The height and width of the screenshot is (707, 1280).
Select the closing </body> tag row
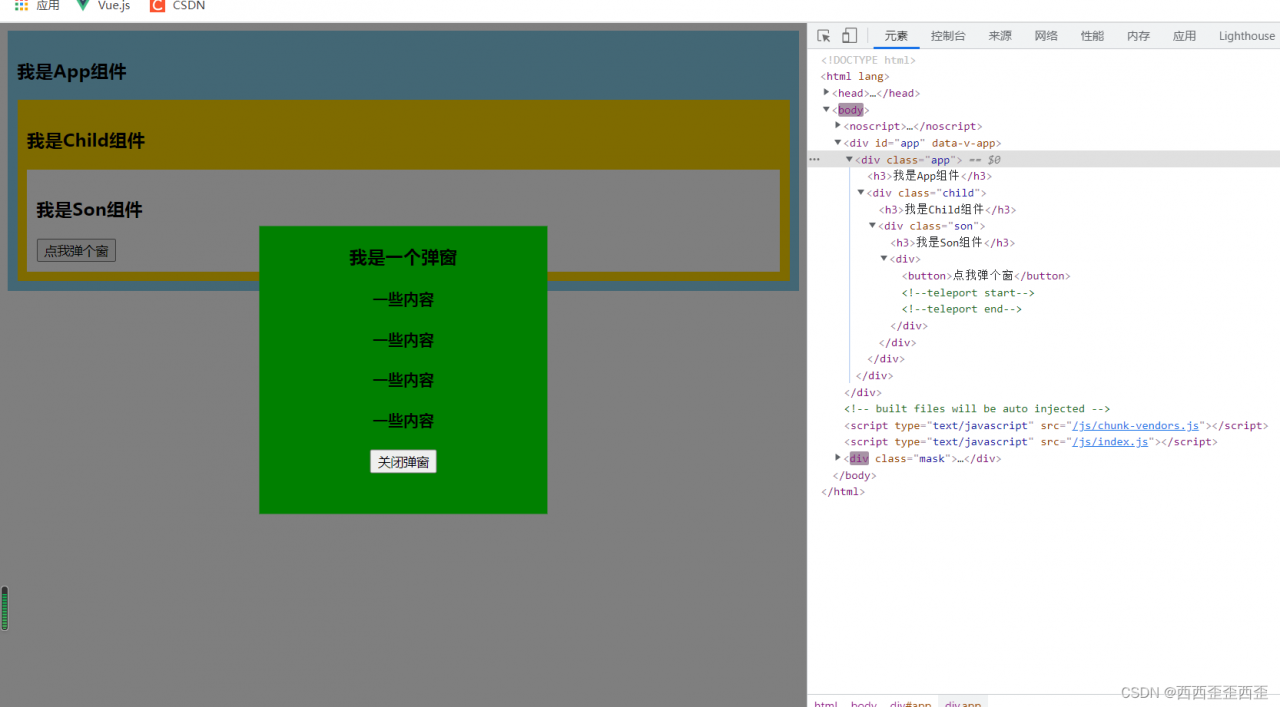(x=855, y=475)
